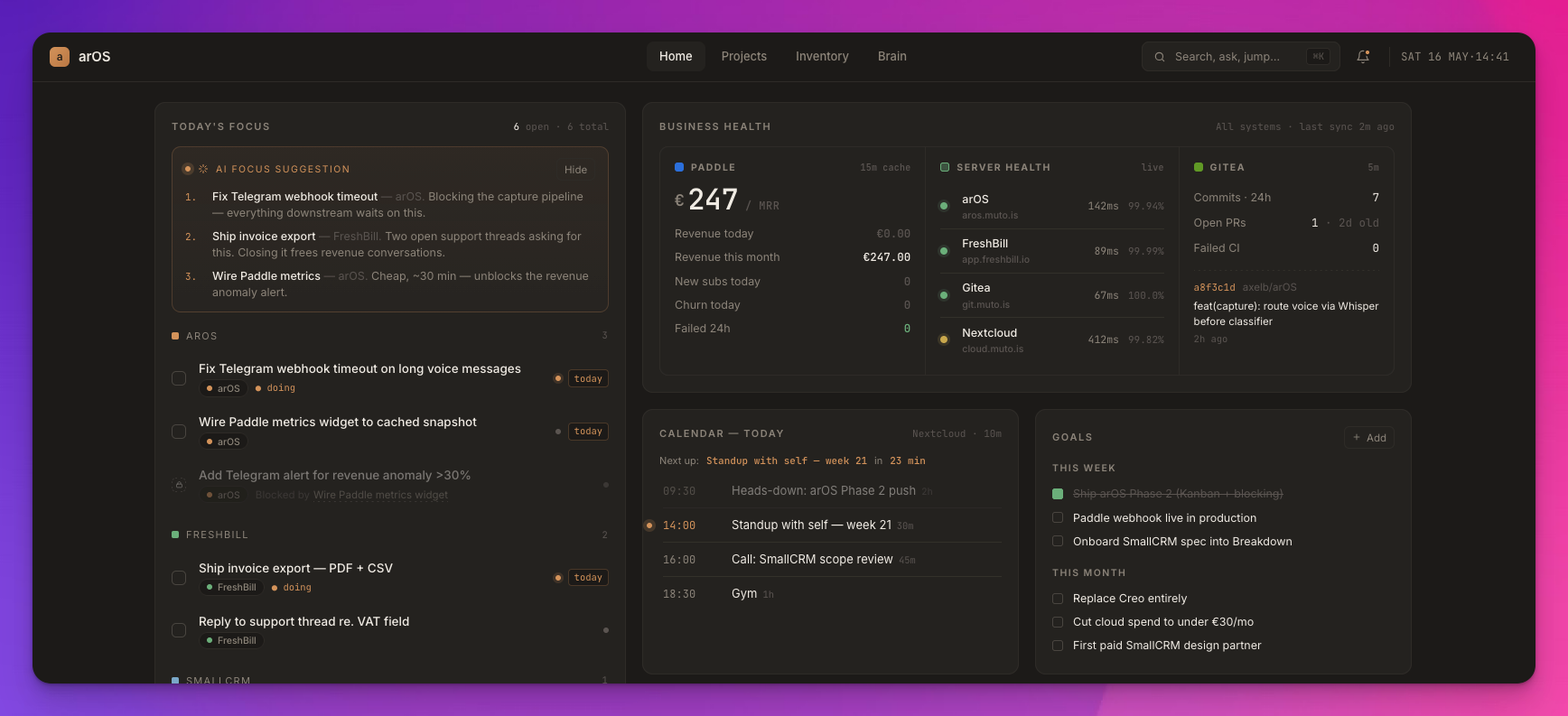The height and width of the screenshot is (716, 1568).
Task: Click the status dot beside app.freshbill.io
Action: coord(944,251)
